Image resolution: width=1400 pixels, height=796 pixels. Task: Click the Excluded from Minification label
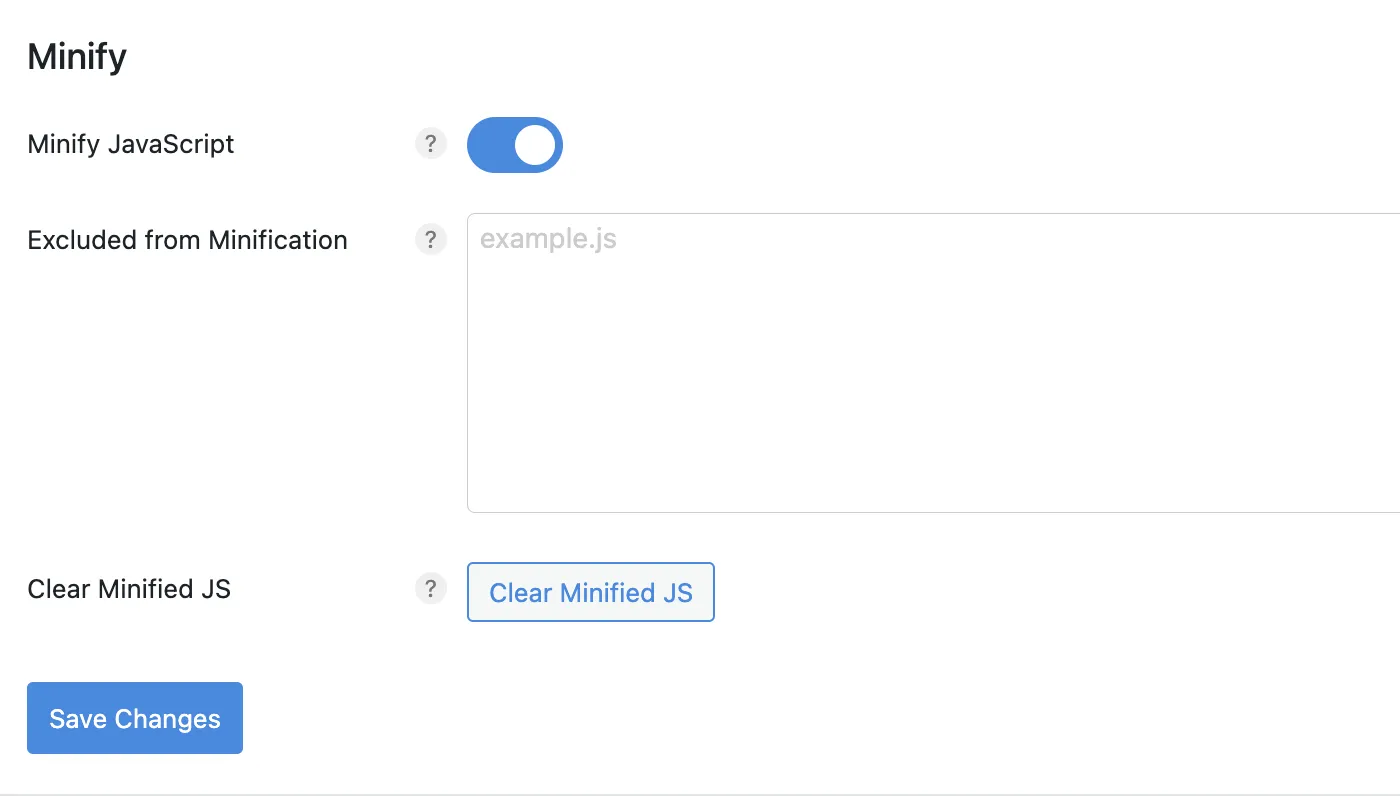[x=188, y=240]
